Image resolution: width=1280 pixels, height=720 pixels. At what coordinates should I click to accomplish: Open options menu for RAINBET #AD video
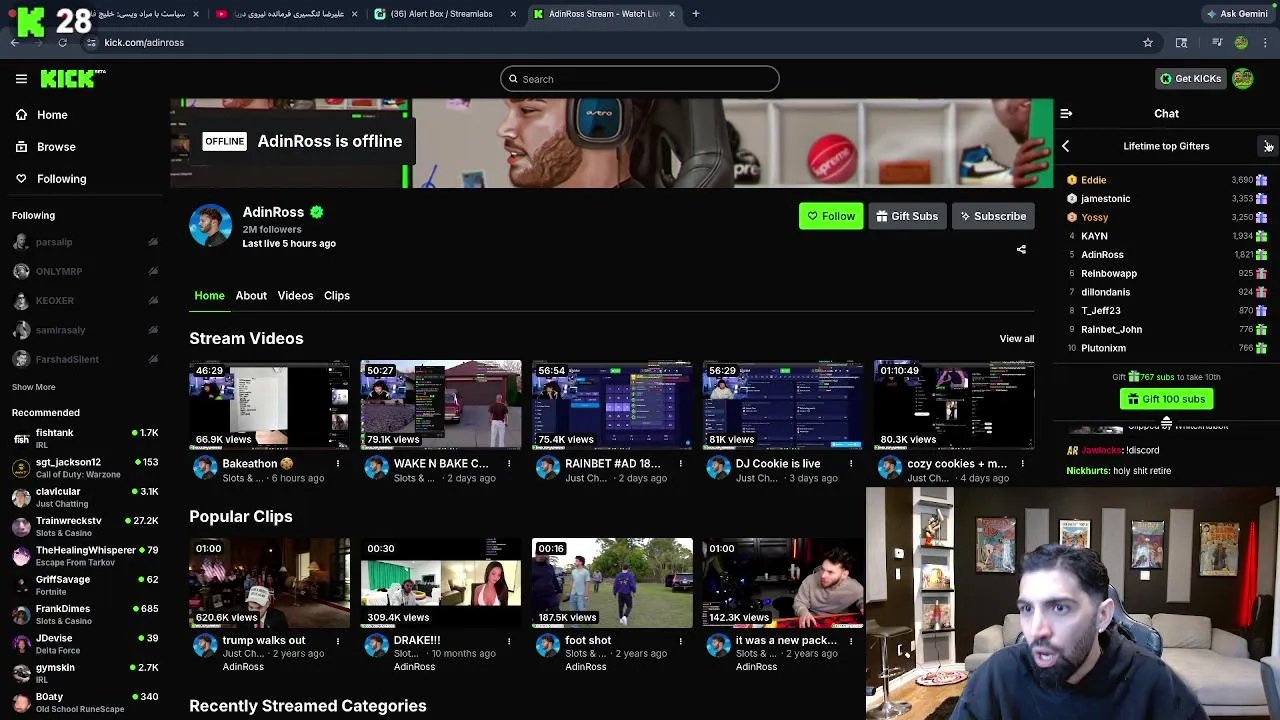click(680, 464)
